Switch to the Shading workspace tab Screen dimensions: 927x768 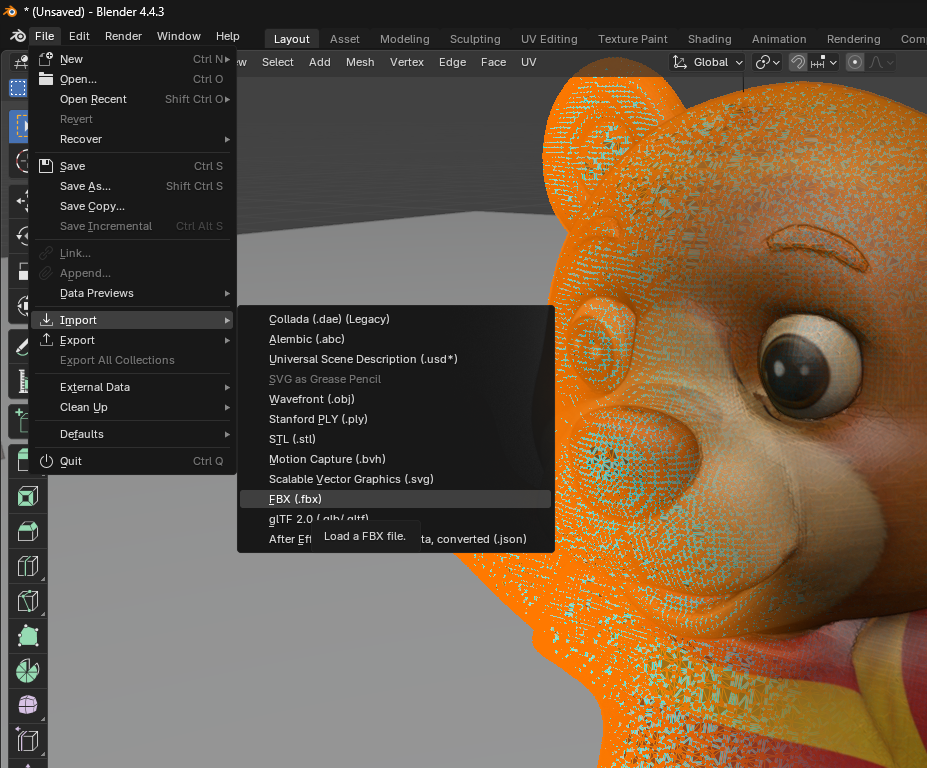[x=709, y=39]
